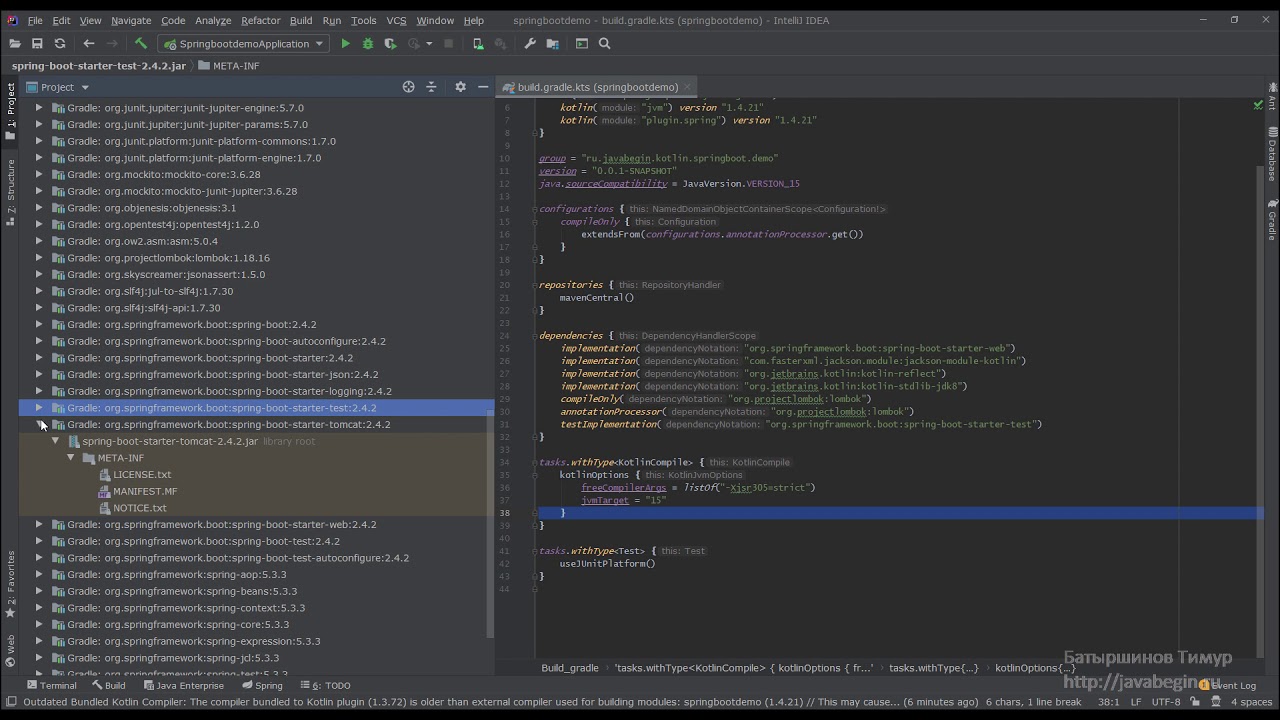The width and height of the screenshot is (1280, 720).
Task: Expand the spring-boot-starter-web:2.4.2 node
Action: click(39, 524)
